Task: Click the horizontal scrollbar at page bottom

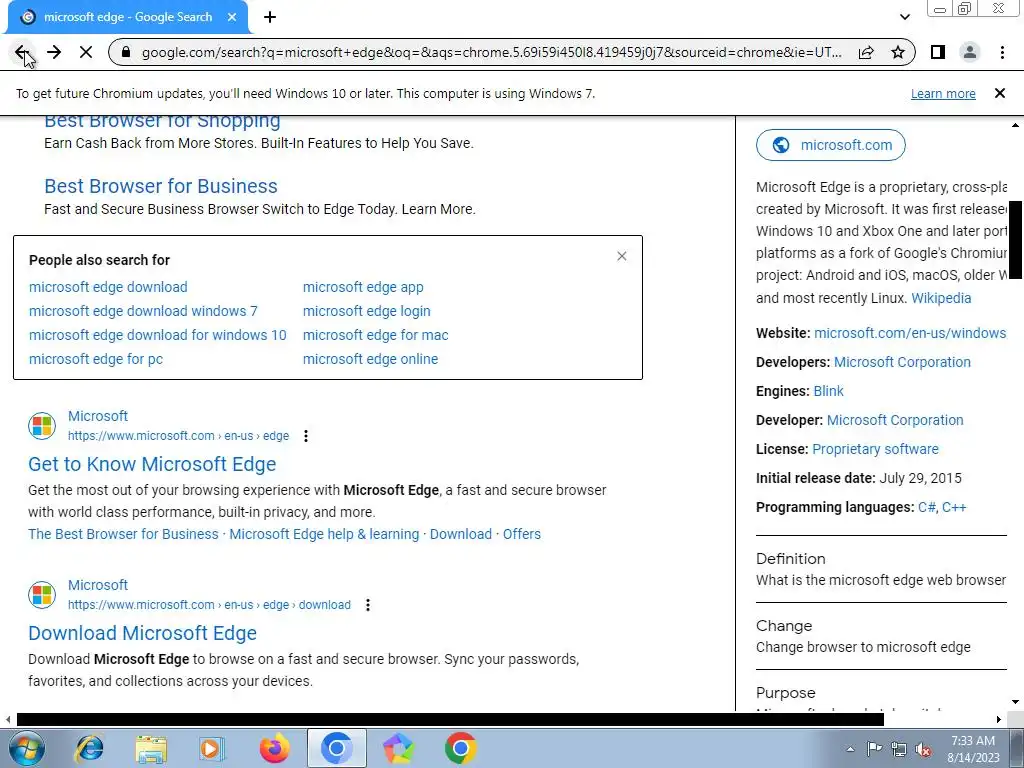Action: point(450,720)
